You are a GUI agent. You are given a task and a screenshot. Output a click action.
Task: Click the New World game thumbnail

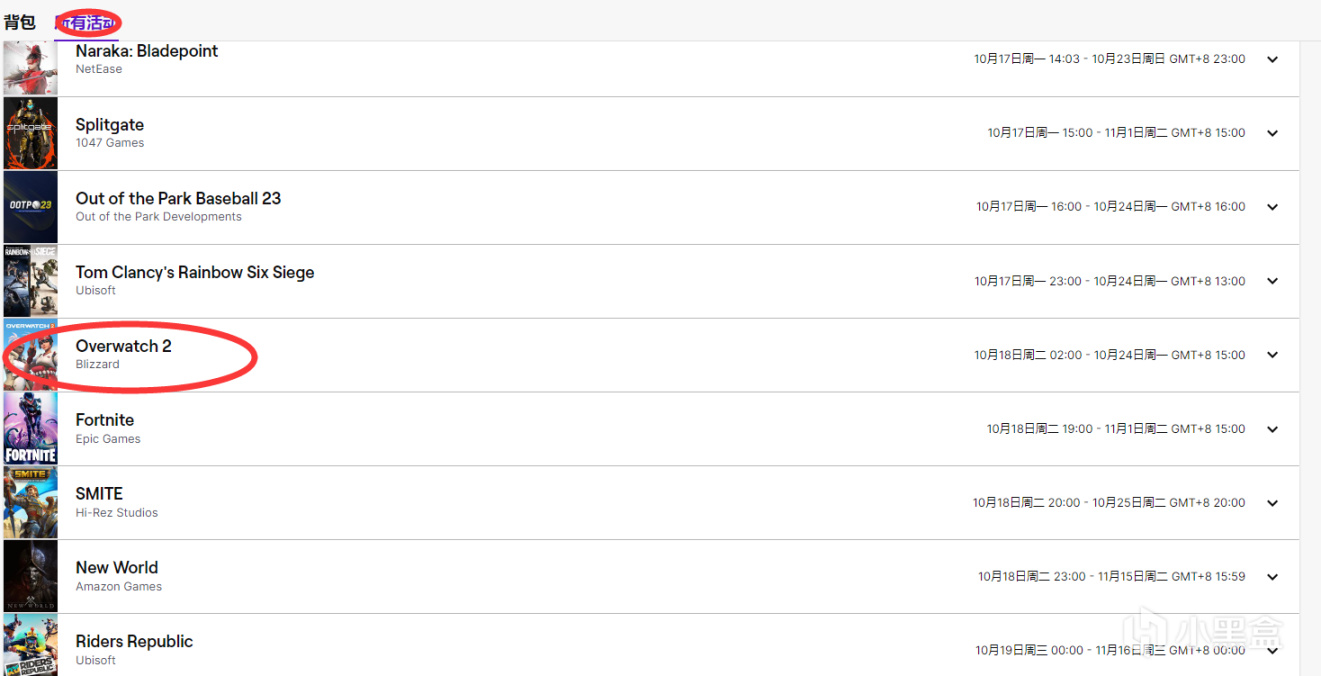pyautogui.click(x=30, y=577)
